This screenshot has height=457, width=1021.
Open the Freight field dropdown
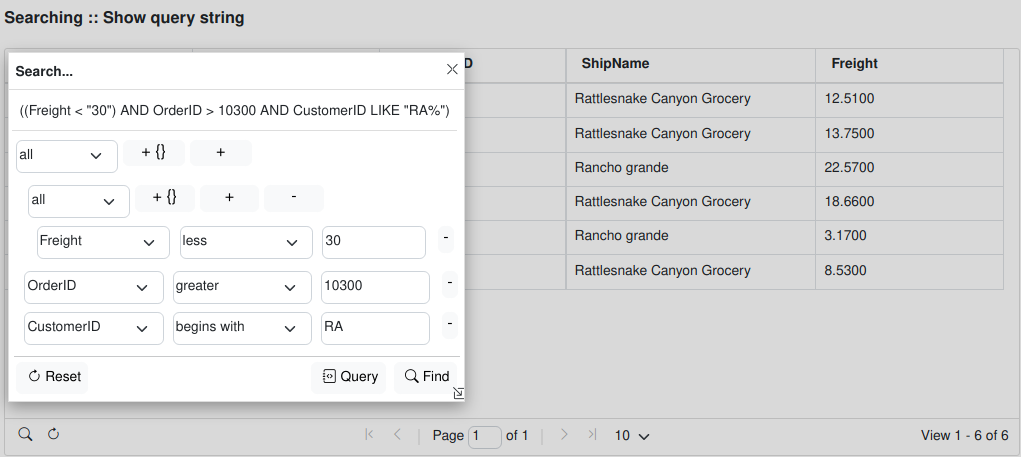pos(103,242)
